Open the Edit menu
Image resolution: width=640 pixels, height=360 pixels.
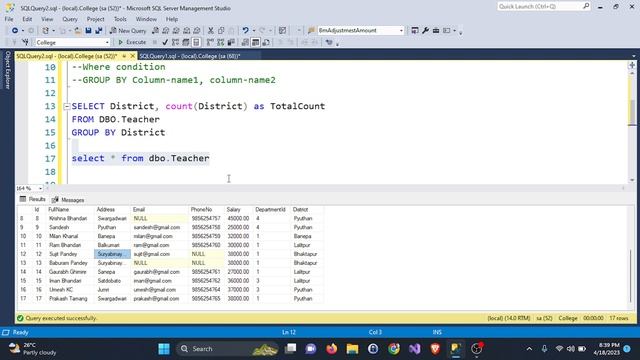27,19
